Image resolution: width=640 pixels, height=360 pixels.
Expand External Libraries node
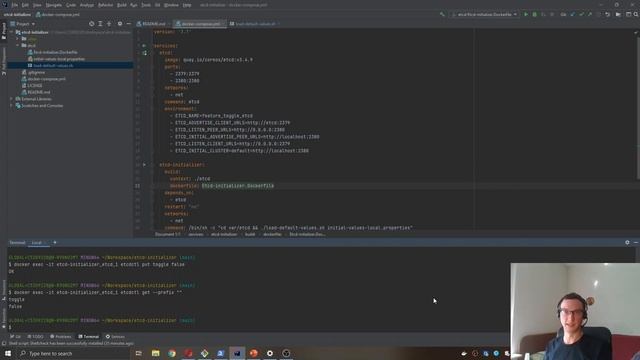(x=11, y=99)
